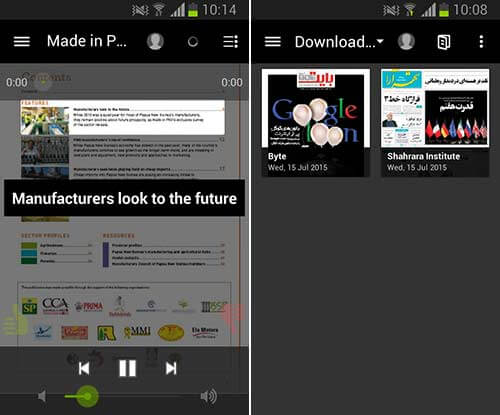Skip to next article audio
Image resolution: width=500 pixels, height=415 pixels.
(x=171, y=368)
